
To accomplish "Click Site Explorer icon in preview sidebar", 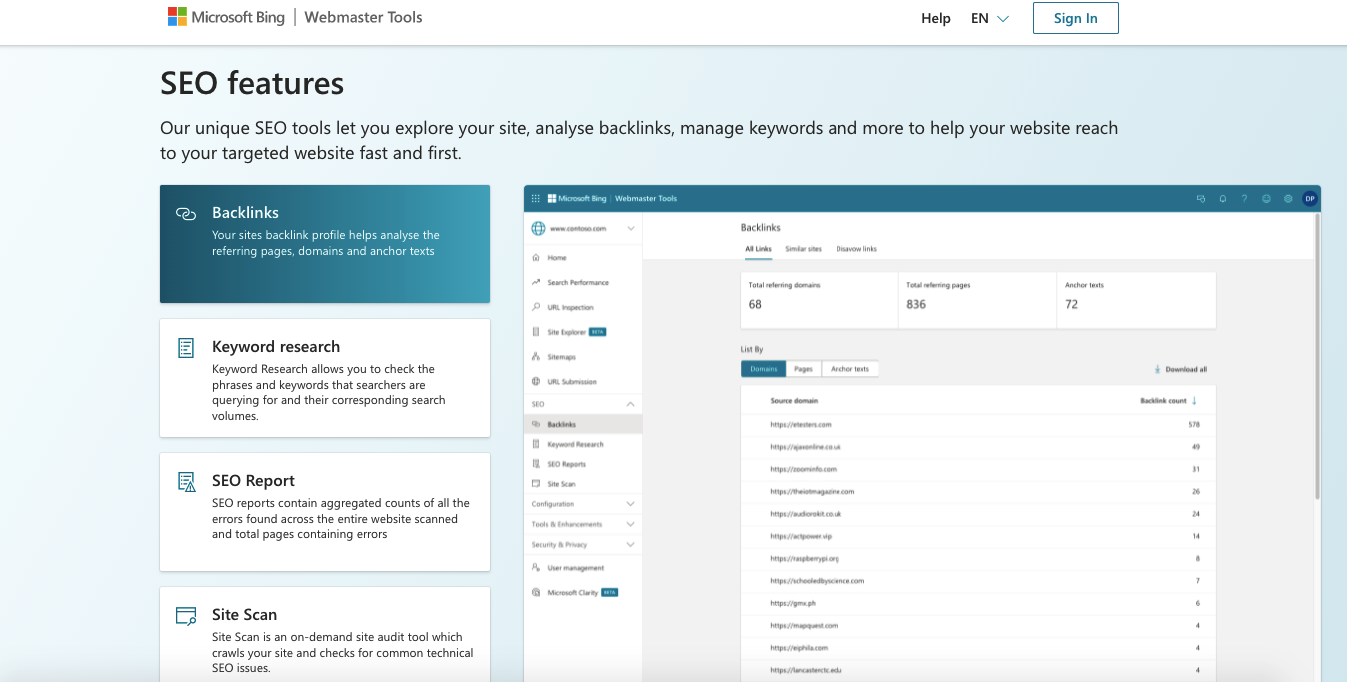I will 537,332.
